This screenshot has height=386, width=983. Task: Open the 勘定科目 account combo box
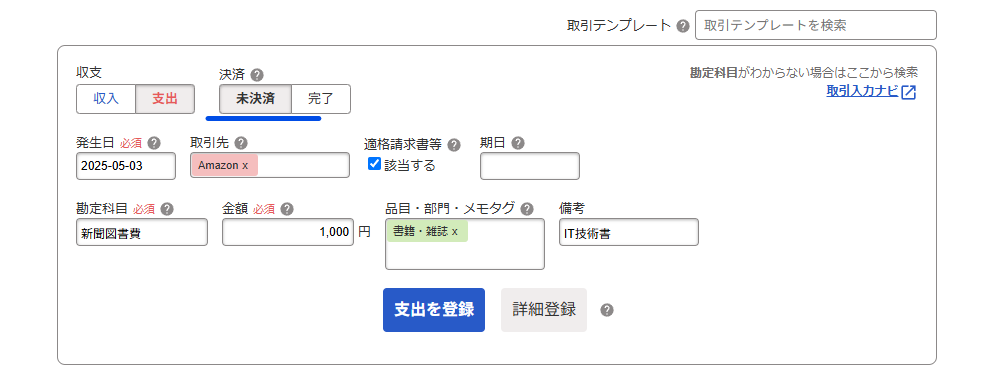(x=142, y=232)
